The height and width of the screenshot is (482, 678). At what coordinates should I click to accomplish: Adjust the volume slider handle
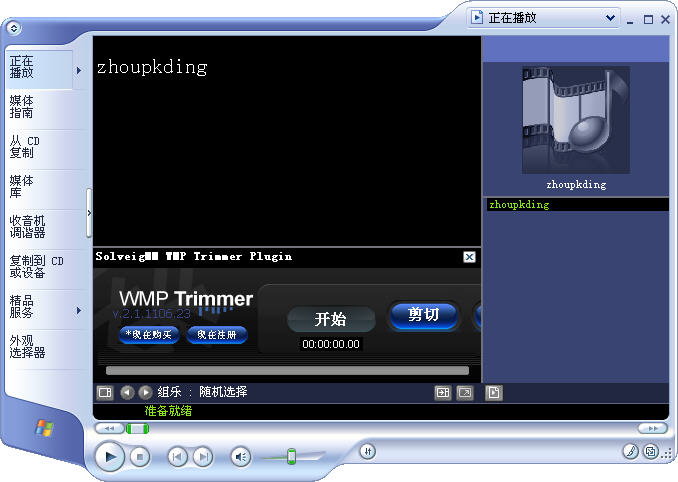(x=292, y=456)
